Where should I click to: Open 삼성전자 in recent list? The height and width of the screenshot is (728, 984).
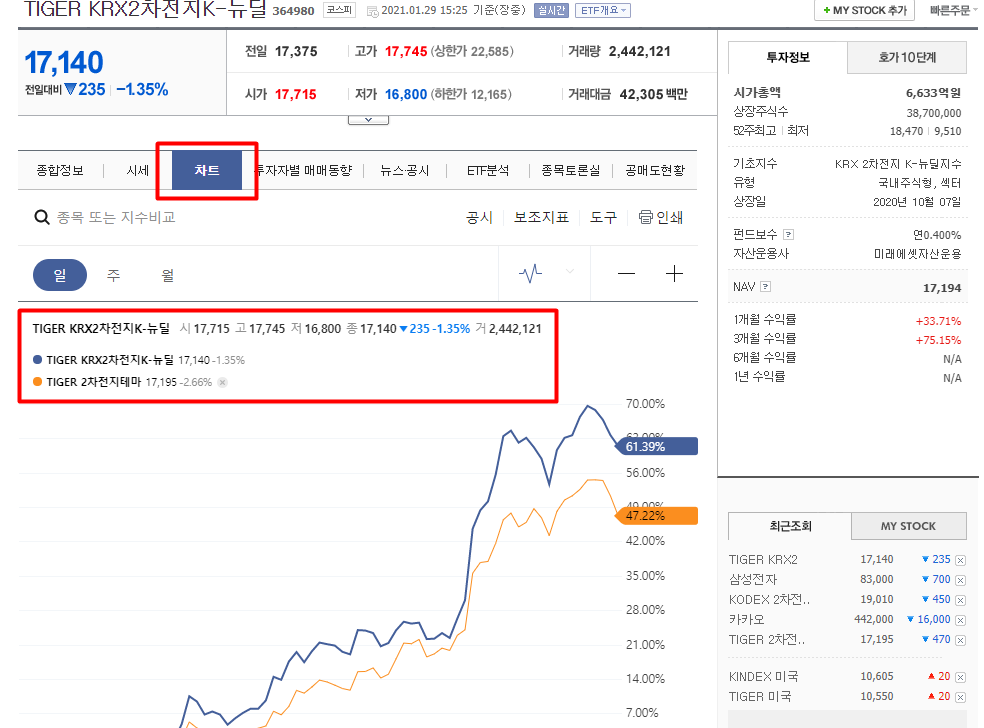pyautogui.click(x=752, y=579)
